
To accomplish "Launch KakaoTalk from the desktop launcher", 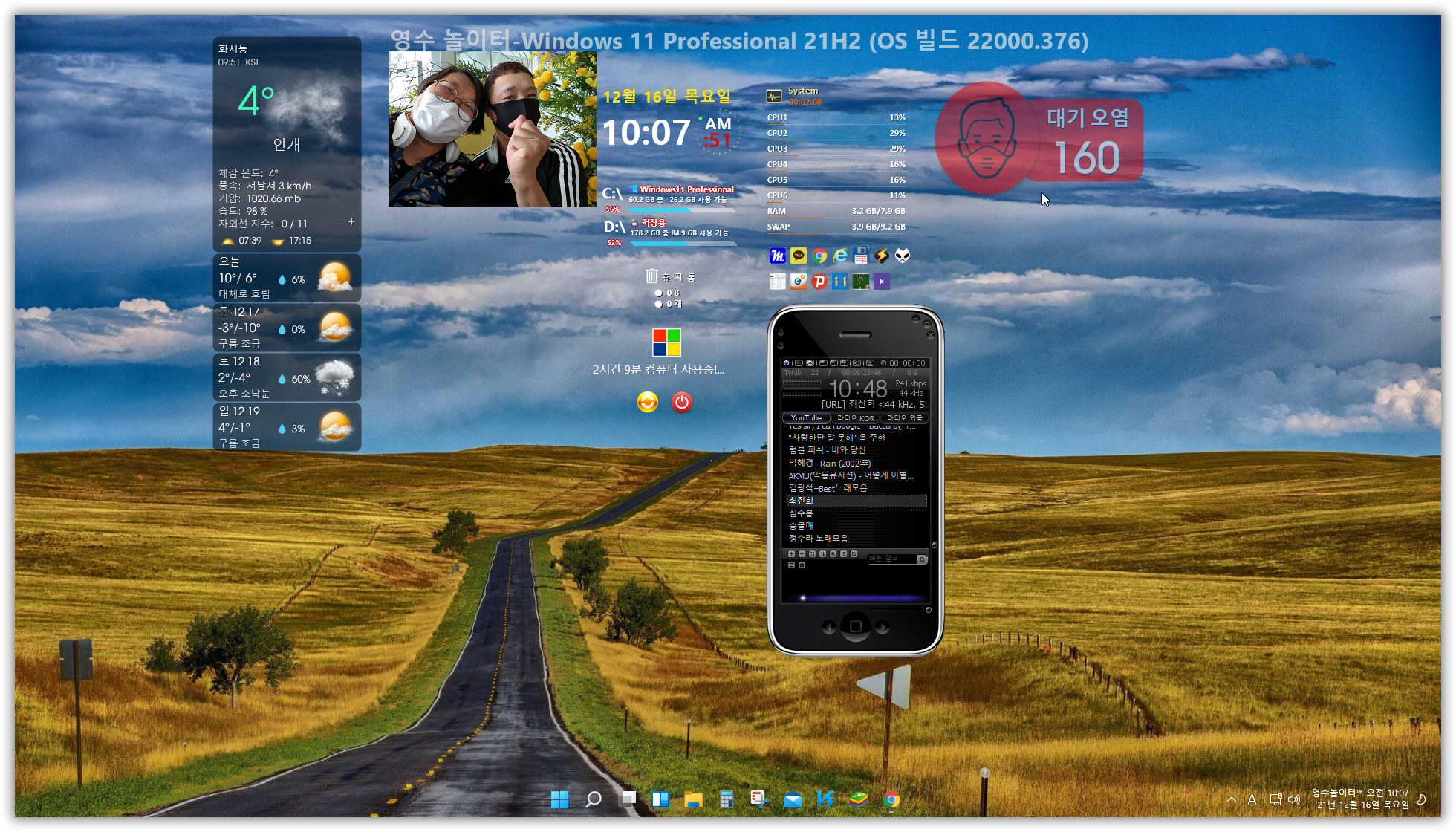I will [x=799, y=256].
